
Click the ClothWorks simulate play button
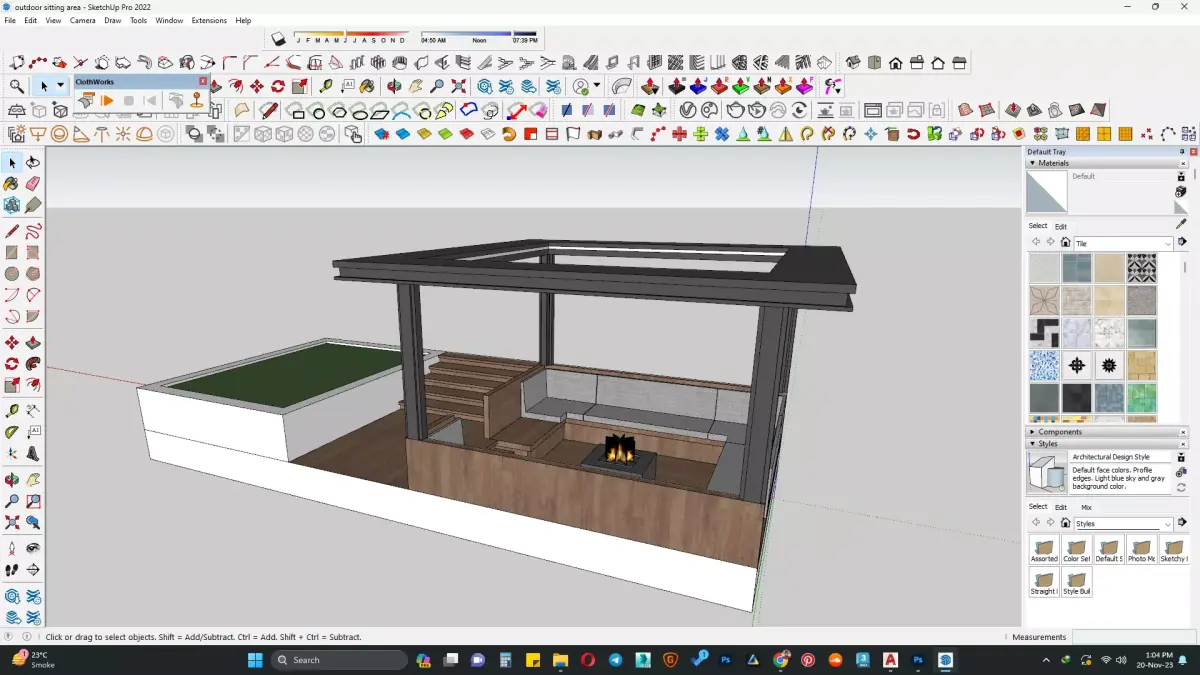tap(107, 101)
